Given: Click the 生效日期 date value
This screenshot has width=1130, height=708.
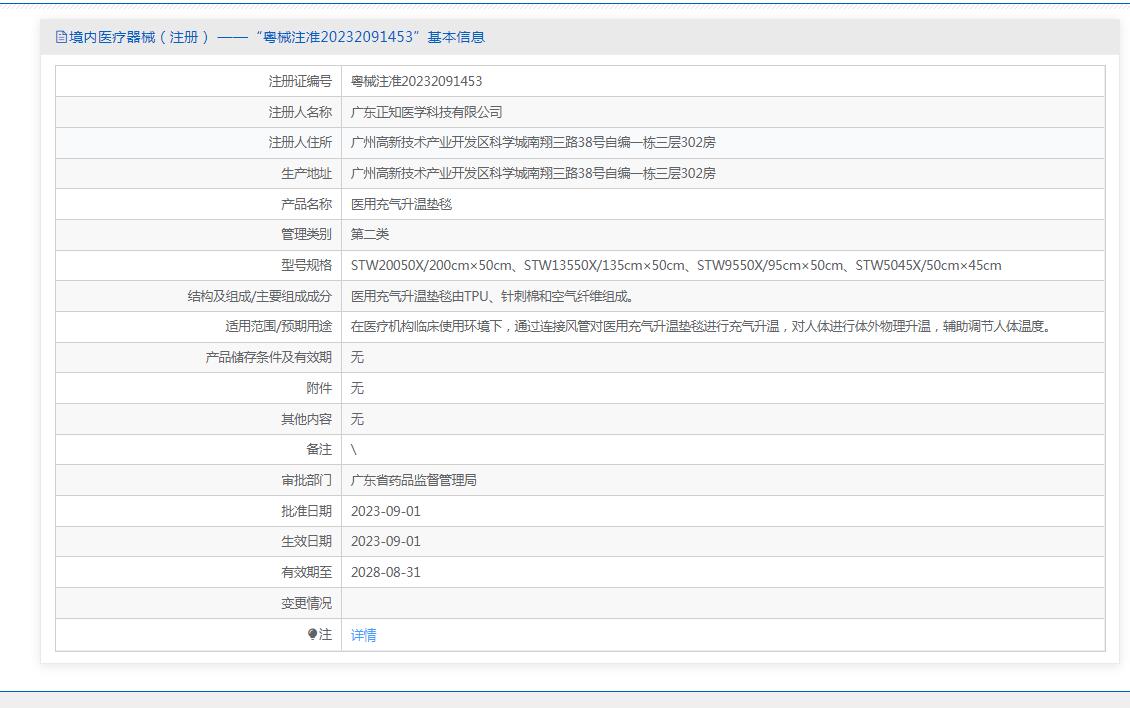Looking at the screenshot, I should pos(385,541).
